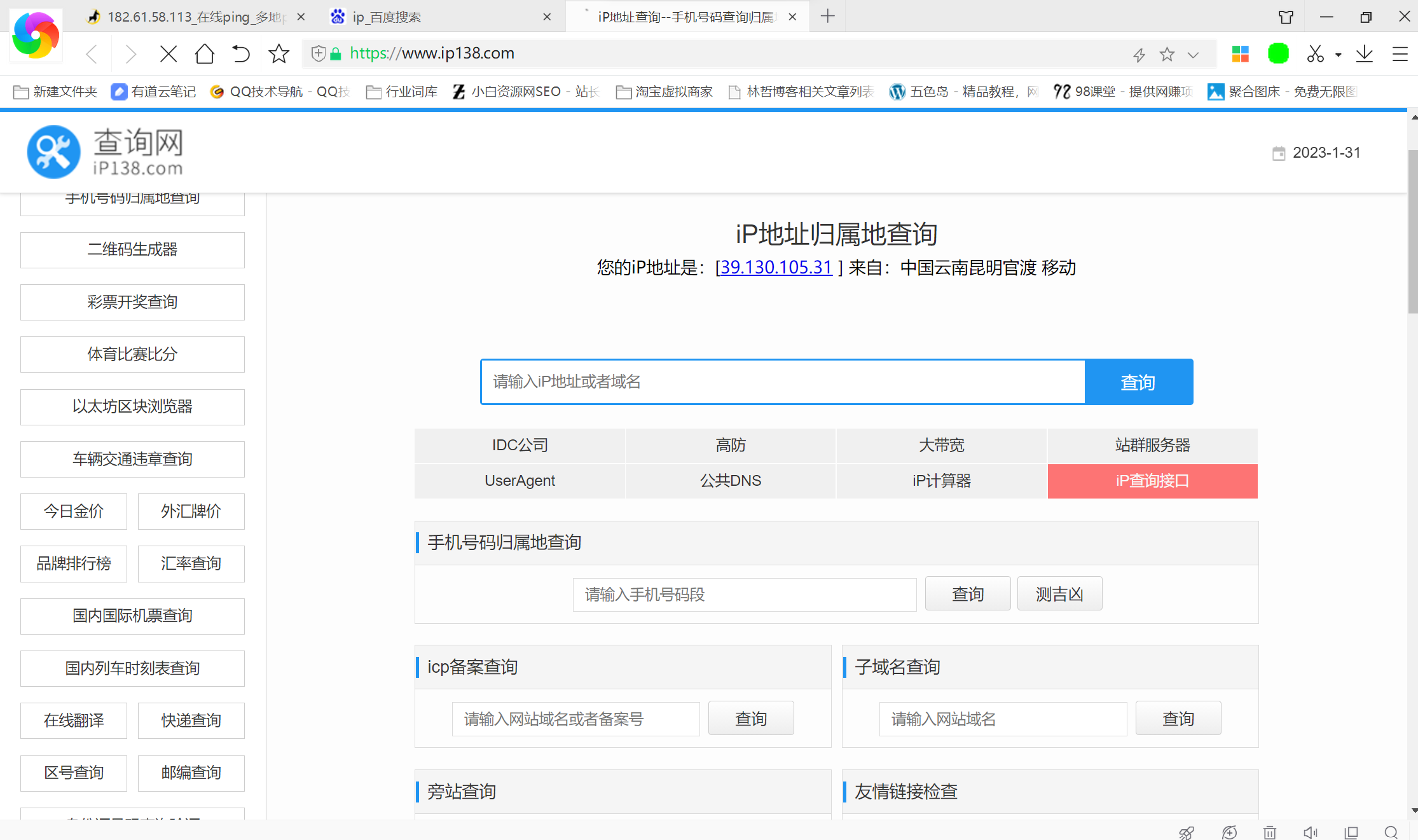
Task: Click the IP address or domain input field
Action: pyautogui.click(x=782, y=382)
